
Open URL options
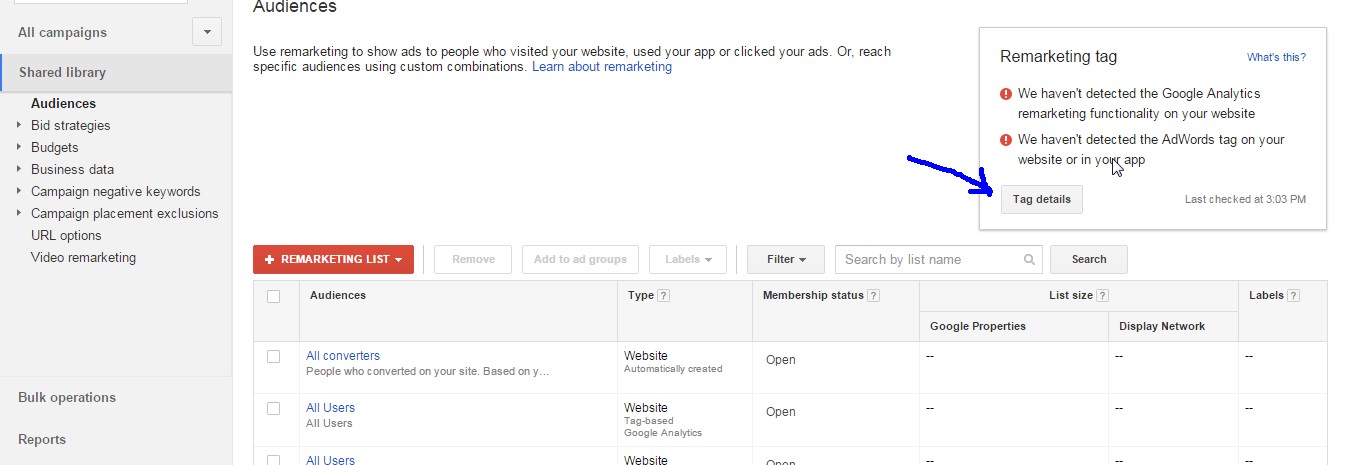pos(66,235)
